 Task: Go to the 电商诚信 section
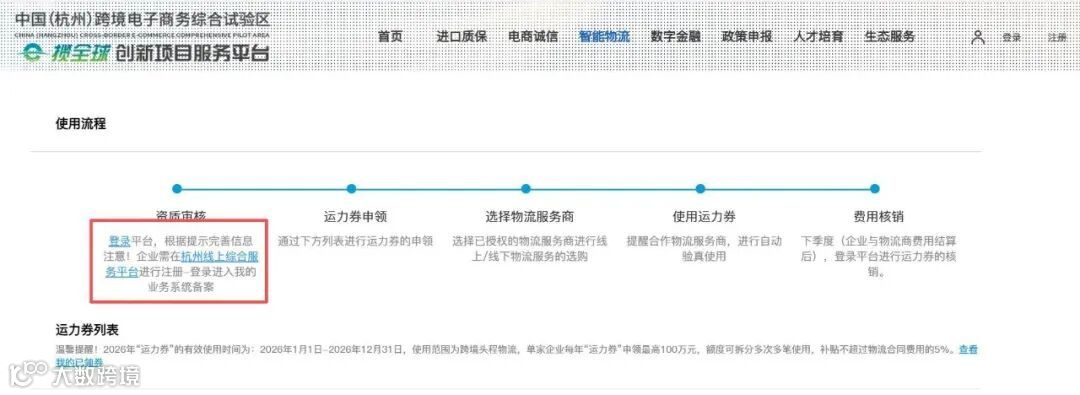point(533,37)
